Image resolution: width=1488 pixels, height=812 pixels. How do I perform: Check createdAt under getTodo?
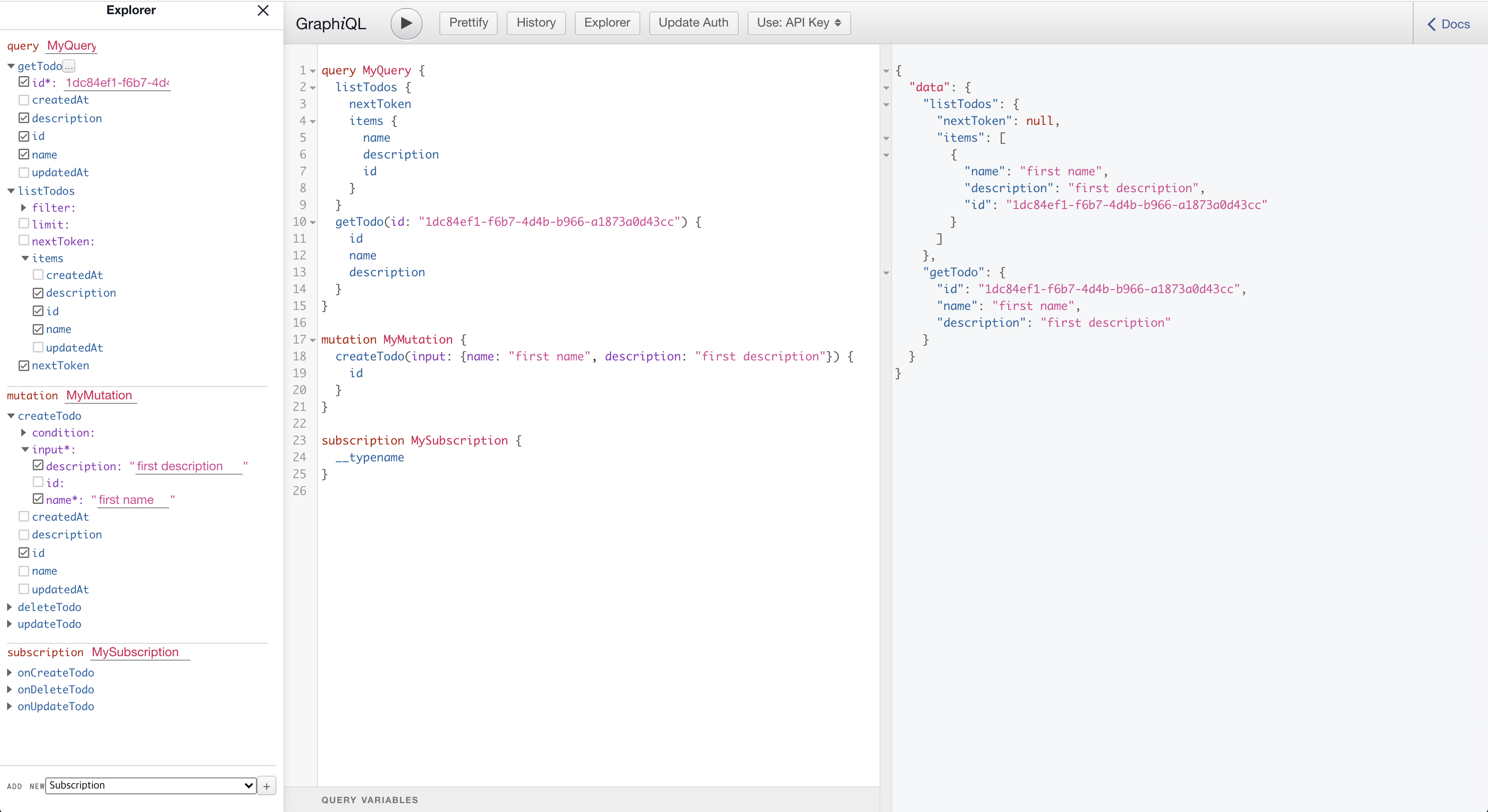pyautogui.click(x=23, y=100)
